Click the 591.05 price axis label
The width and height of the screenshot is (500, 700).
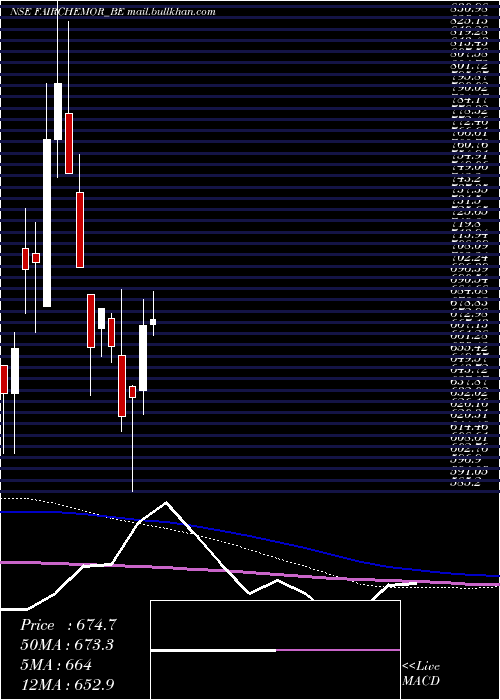(x=469, y=471)
